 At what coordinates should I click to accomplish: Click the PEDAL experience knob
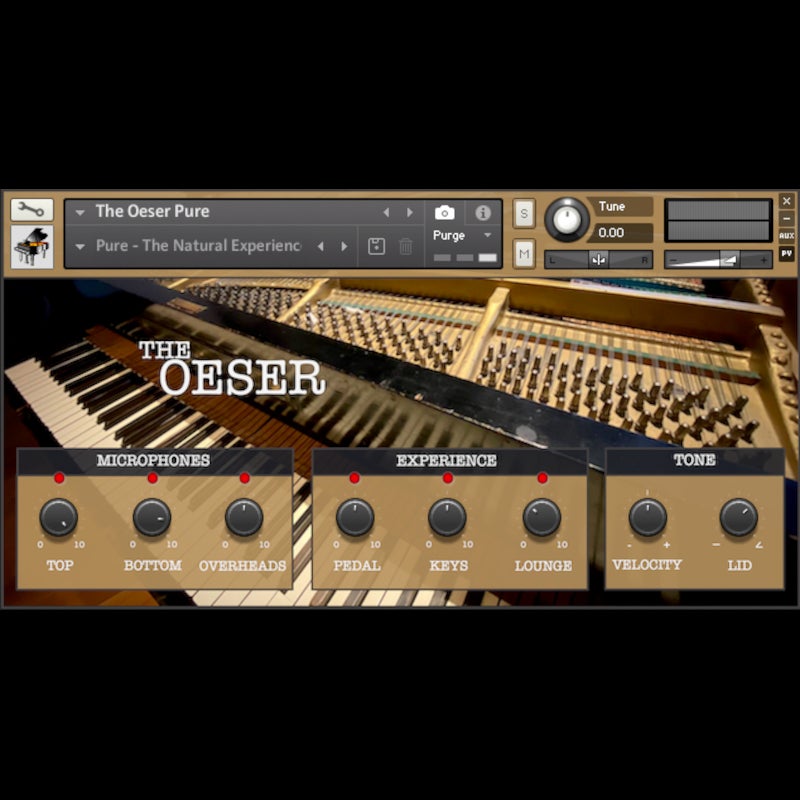point(355,517)
